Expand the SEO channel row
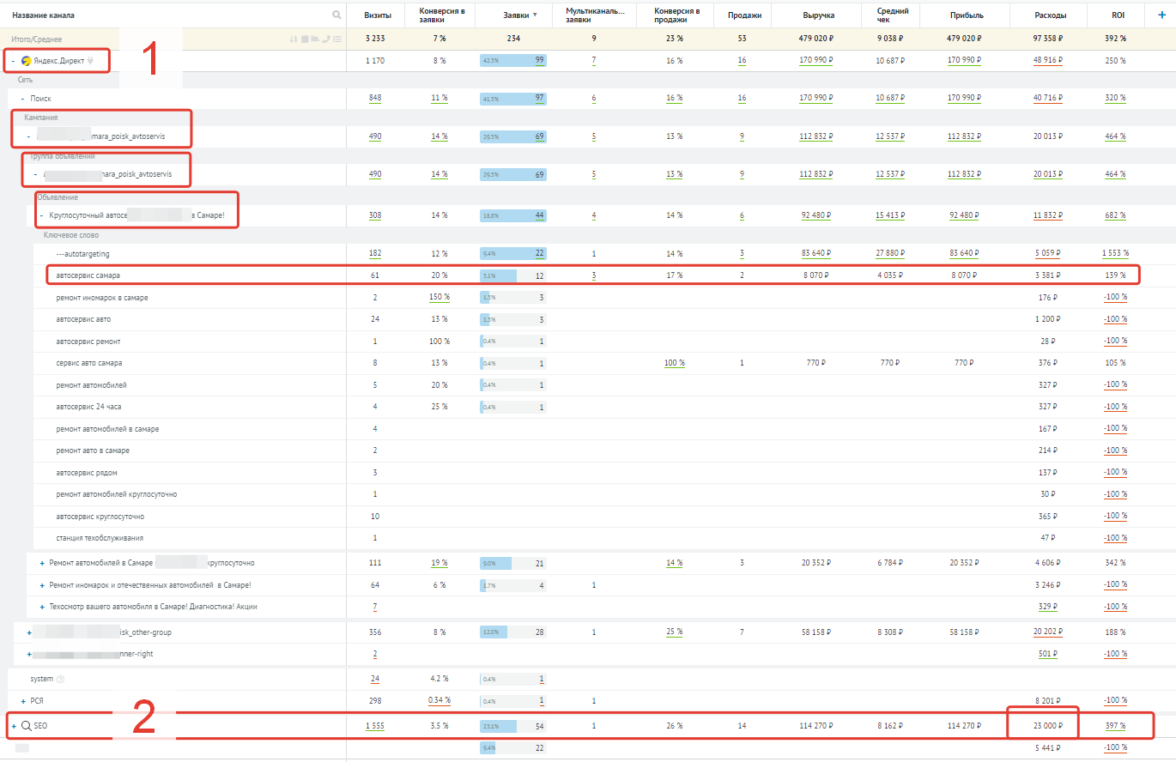The width and height of the screenshot is (1176, 762). coord(13,725)
